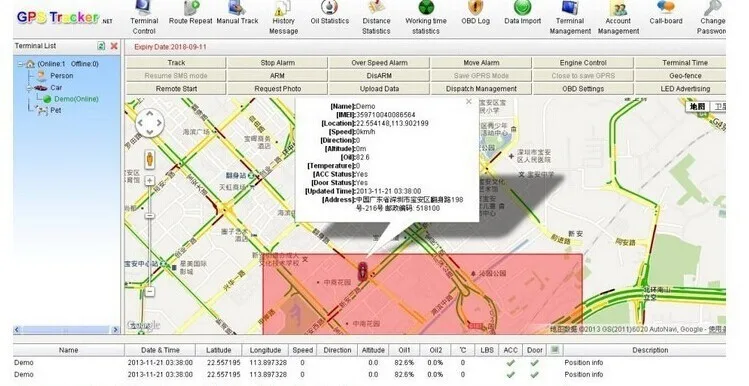Click the Longitude column header
Viewport: 749px width, 386px height.
pyautogui.click(x=266, y=350)
